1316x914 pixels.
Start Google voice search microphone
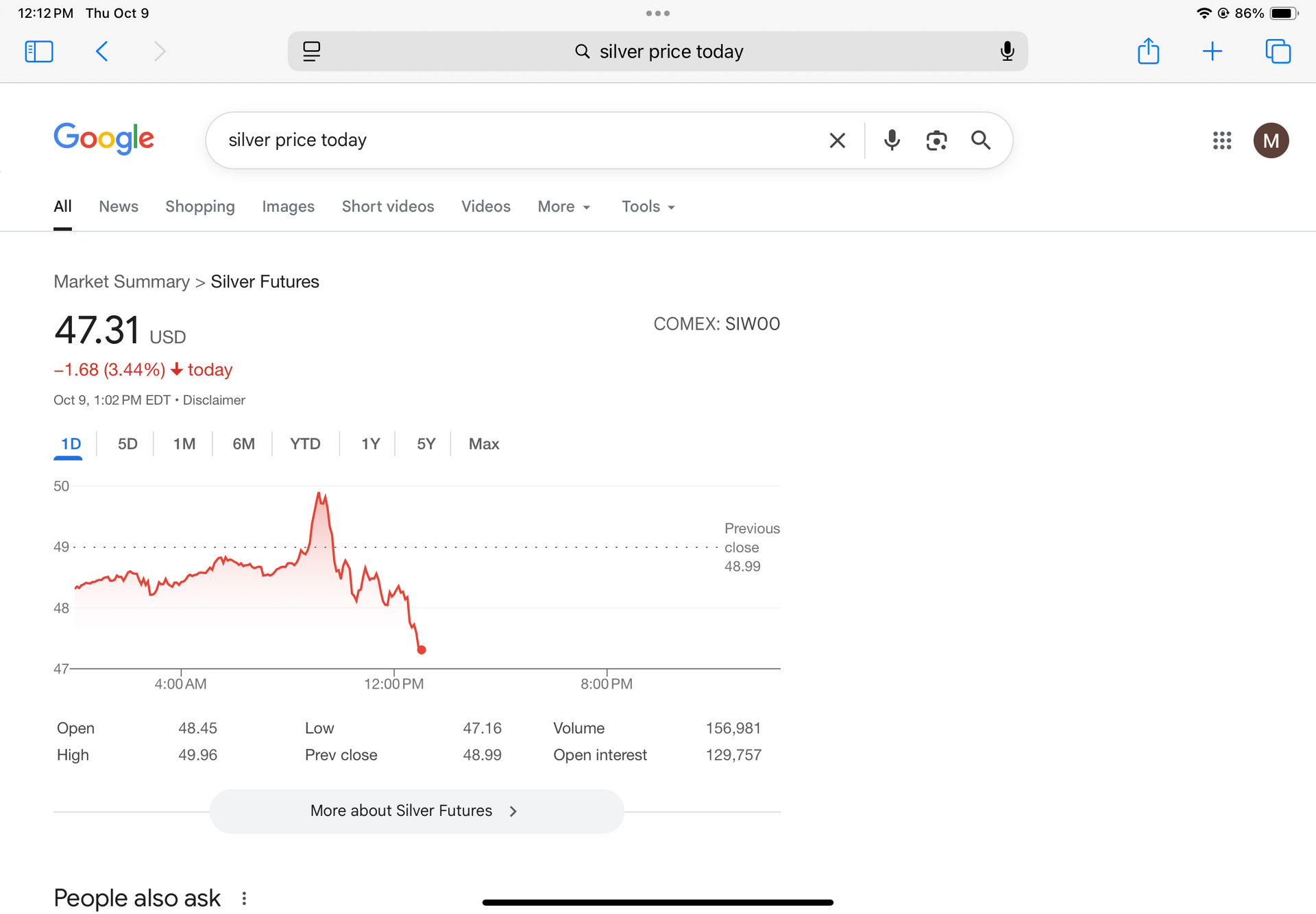(892, 140)
